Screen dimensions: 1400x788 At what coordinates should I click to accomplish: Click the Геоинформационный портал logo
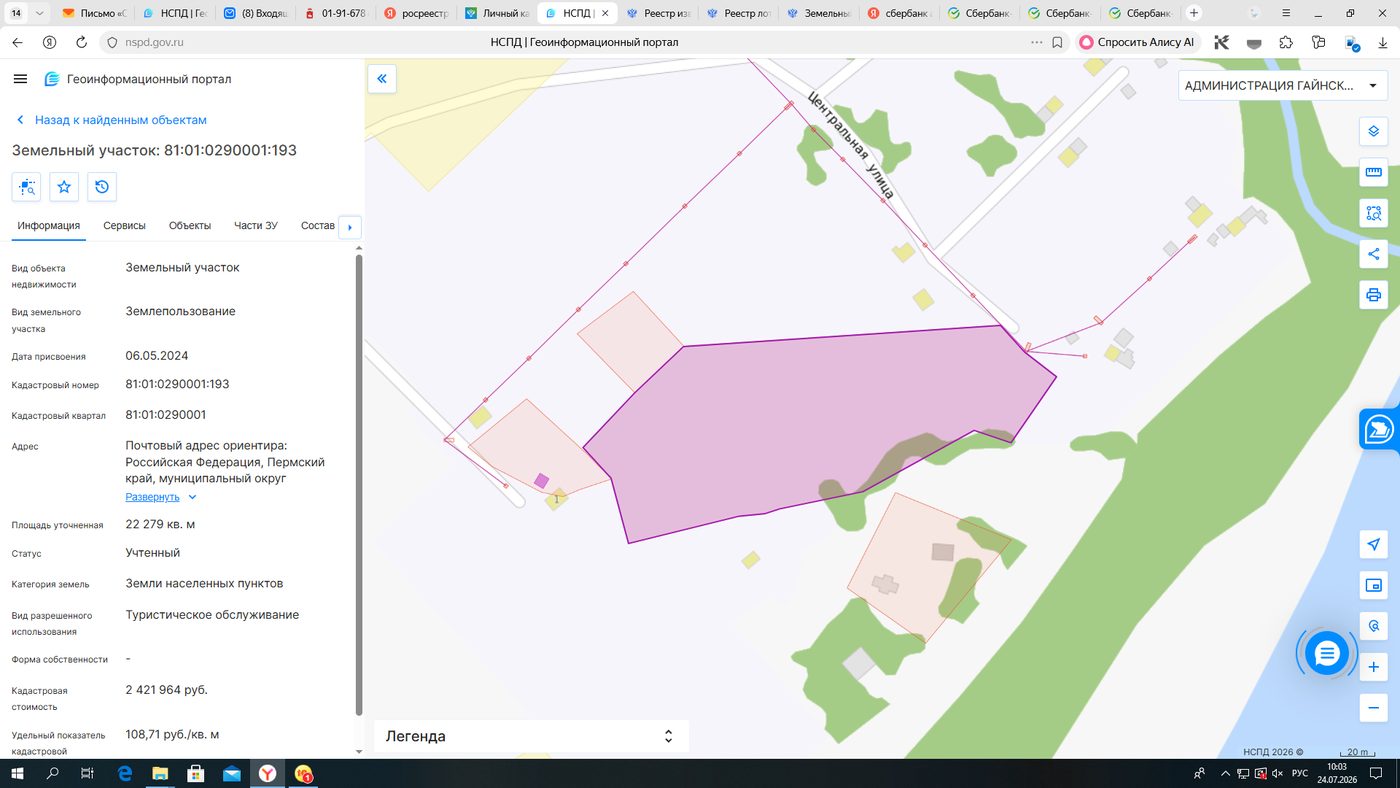[x=138, y=79]
